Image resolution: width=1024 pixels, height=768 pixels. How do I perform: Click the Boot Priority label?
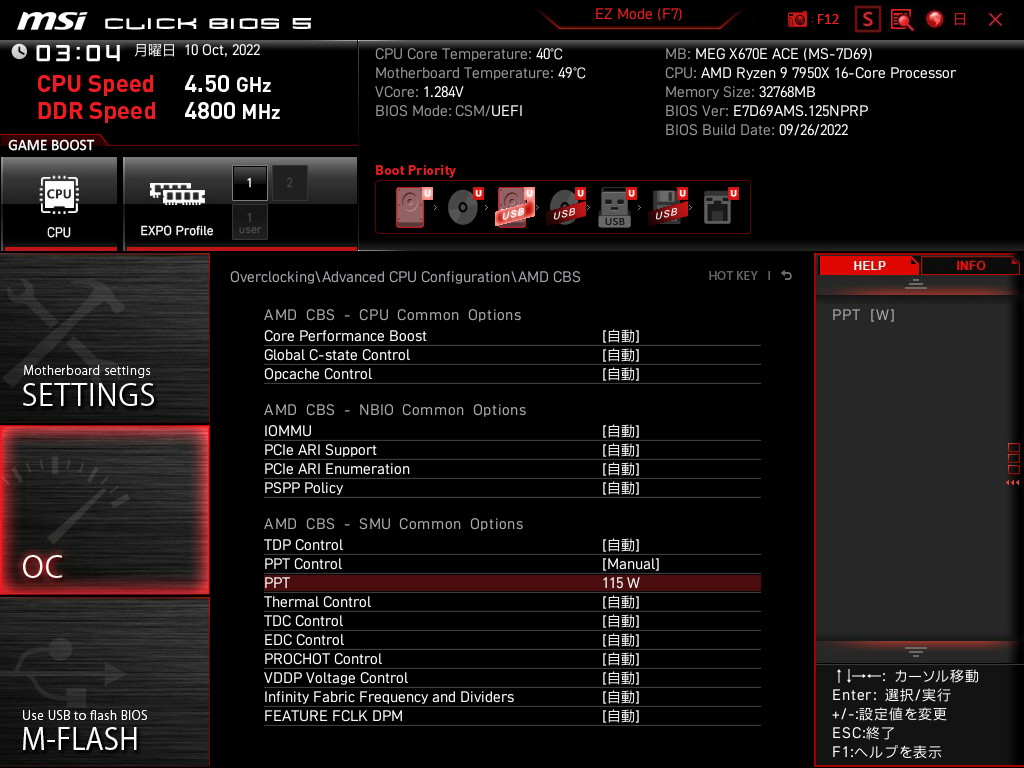415,170
